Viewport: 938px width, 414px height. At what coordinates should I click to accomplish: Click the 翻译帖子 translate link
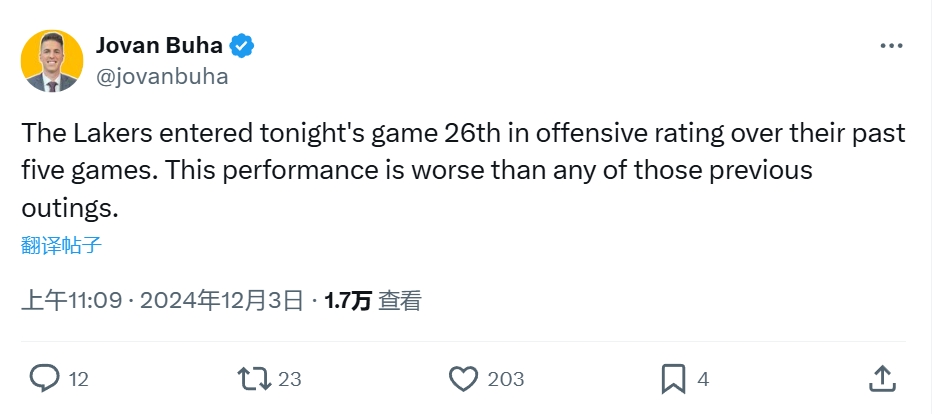coord(61,242)
